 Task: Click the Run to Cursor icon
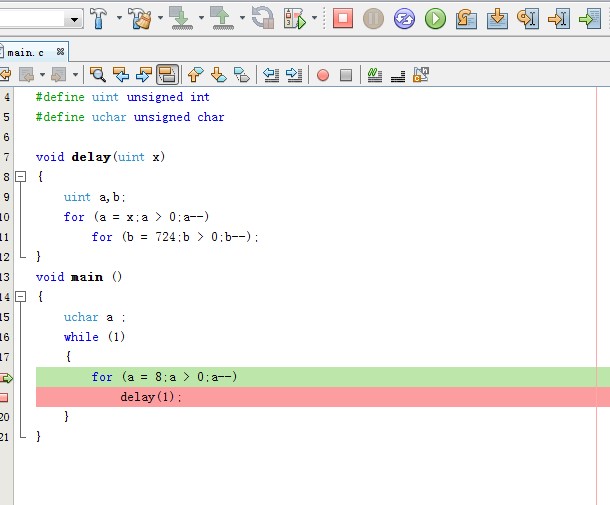559,18
